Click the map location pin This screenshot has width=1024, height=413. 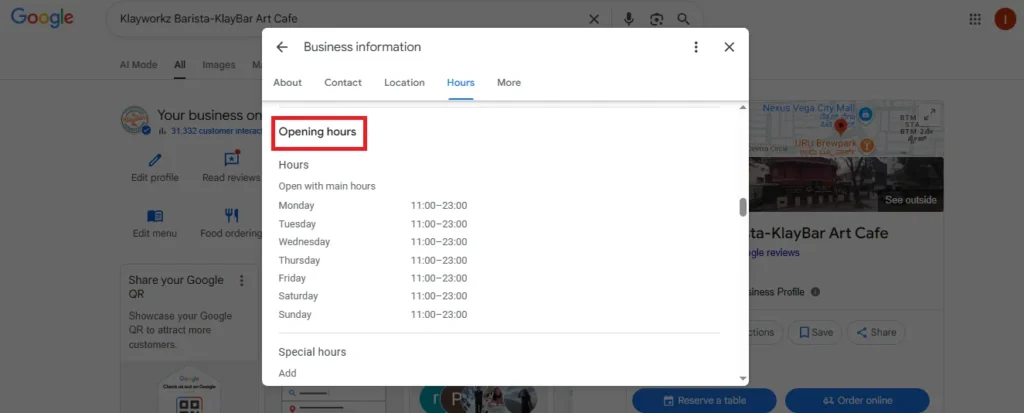841,125
